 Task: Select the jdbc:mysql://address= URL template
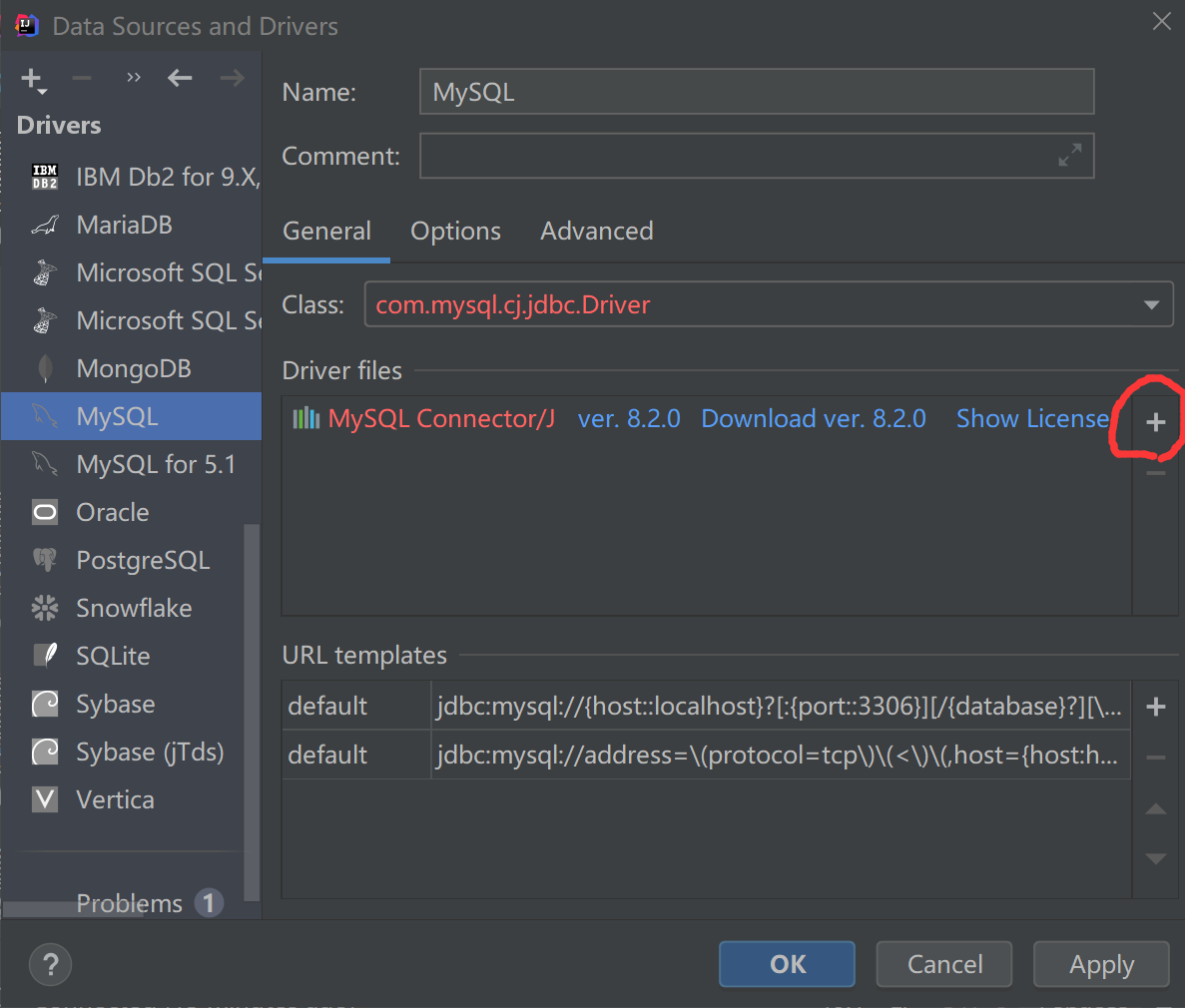point(780,755)
